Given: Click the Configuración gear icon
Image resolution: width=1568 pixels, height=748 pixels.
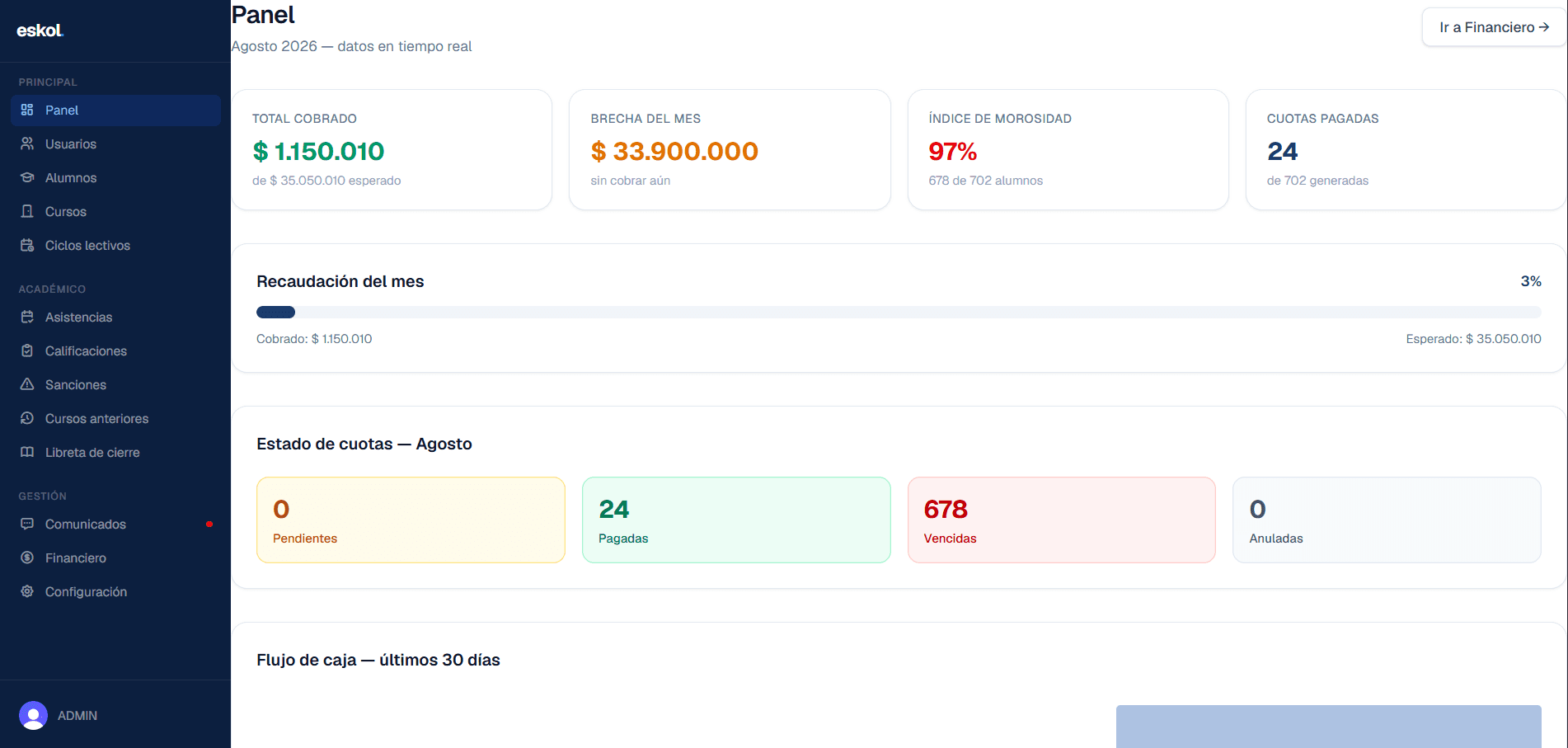Looking at the screenshot, I should [27, 591].
